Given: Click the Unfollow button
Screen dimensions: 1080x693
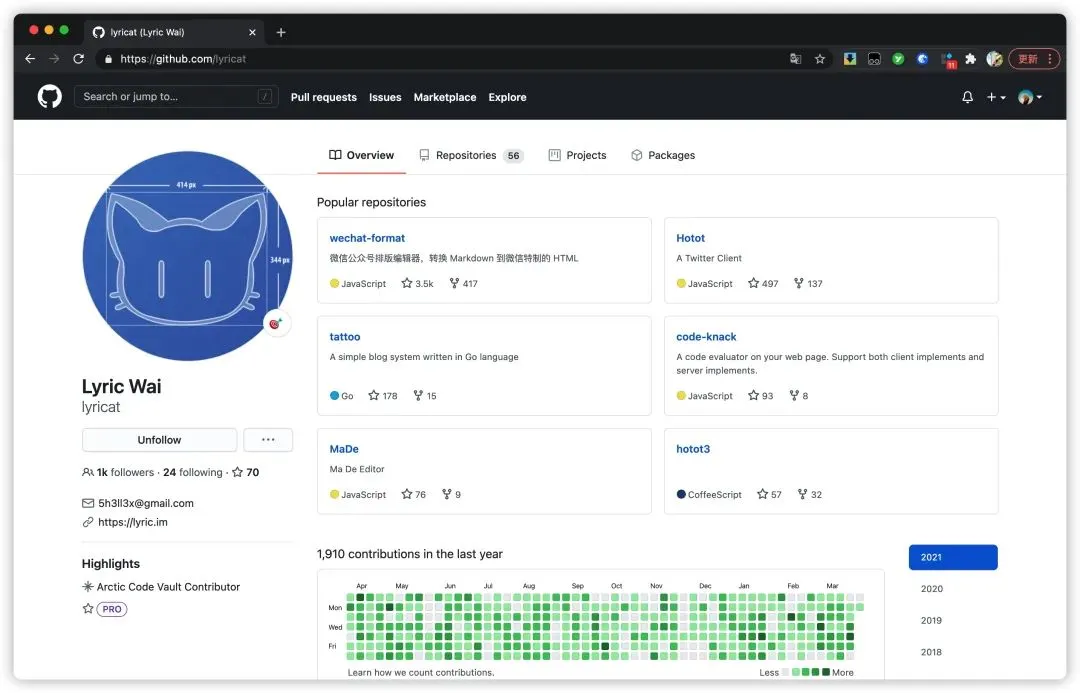Looking at the screenshot, I should [159, 439].
